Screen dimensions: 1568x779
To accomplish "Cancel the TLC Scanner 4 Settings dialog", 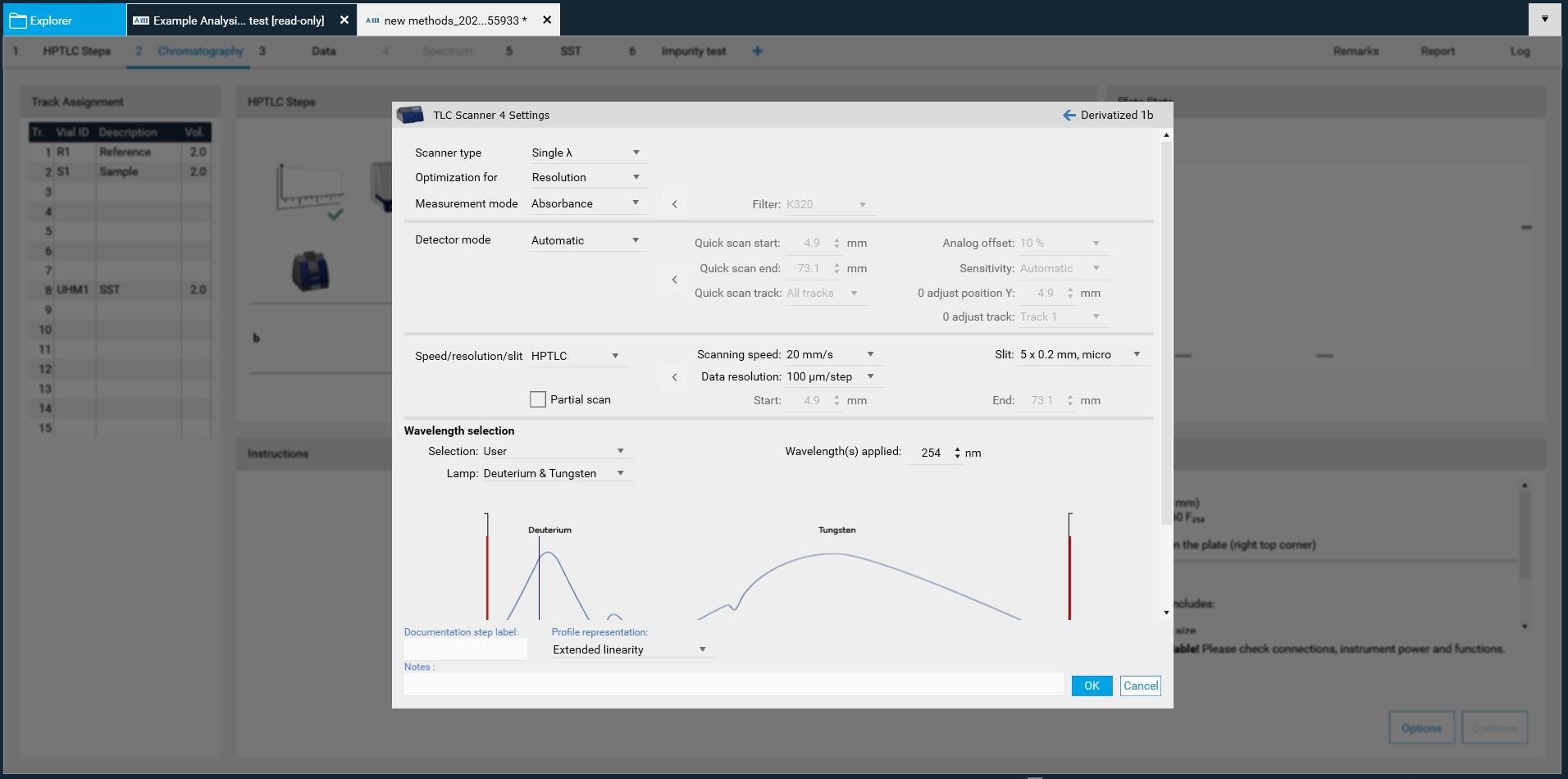I will (1140, 686).
